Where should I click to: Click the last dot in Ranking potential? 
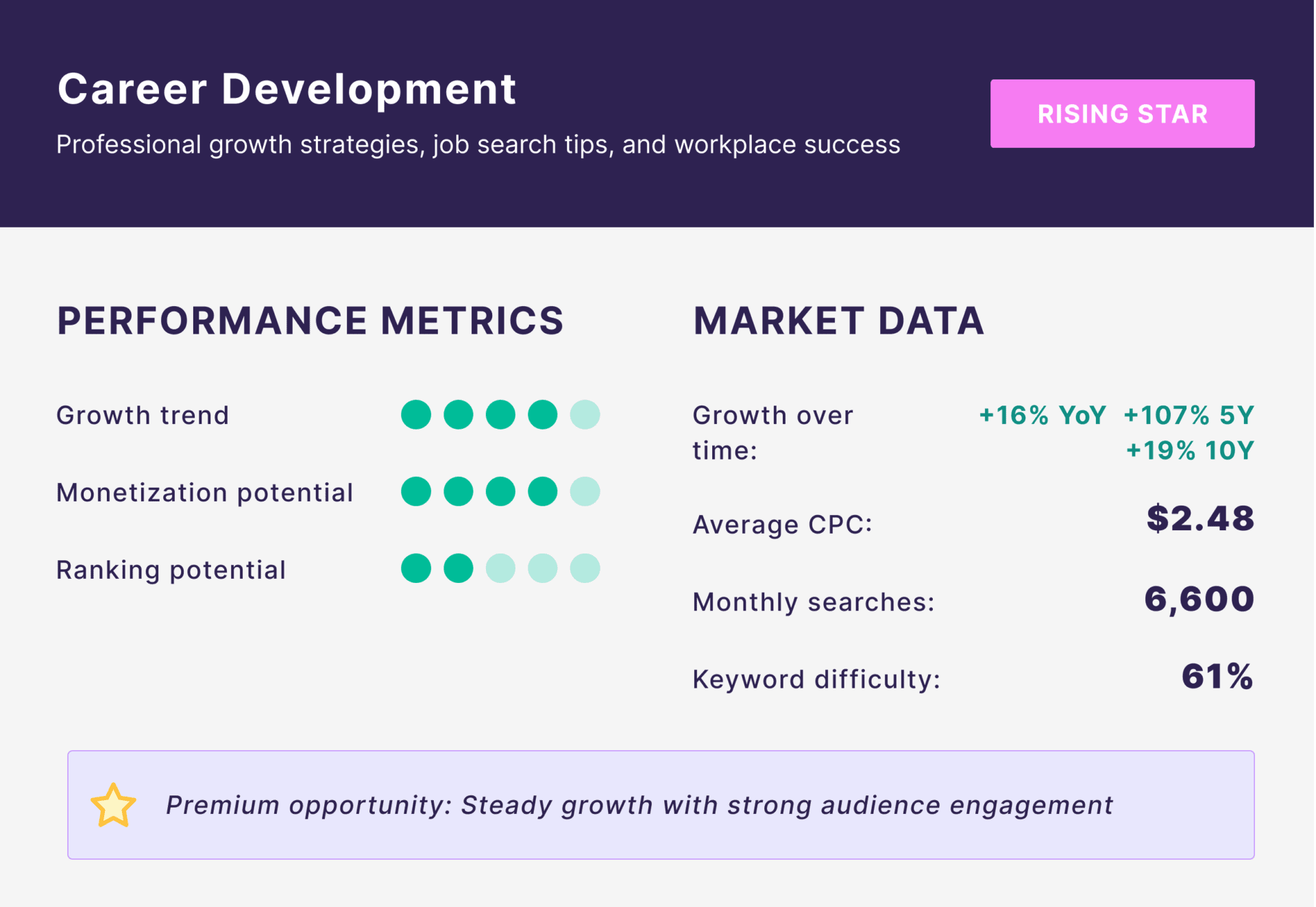coord(585,569)
